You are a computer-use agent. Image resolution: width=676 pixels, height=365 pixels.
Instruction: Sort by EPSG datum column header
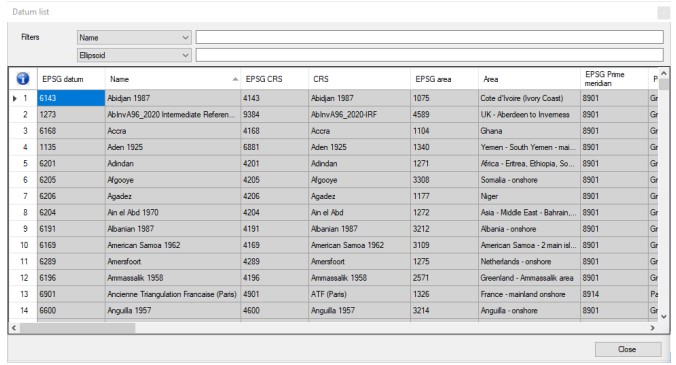[x=71, y=79]
